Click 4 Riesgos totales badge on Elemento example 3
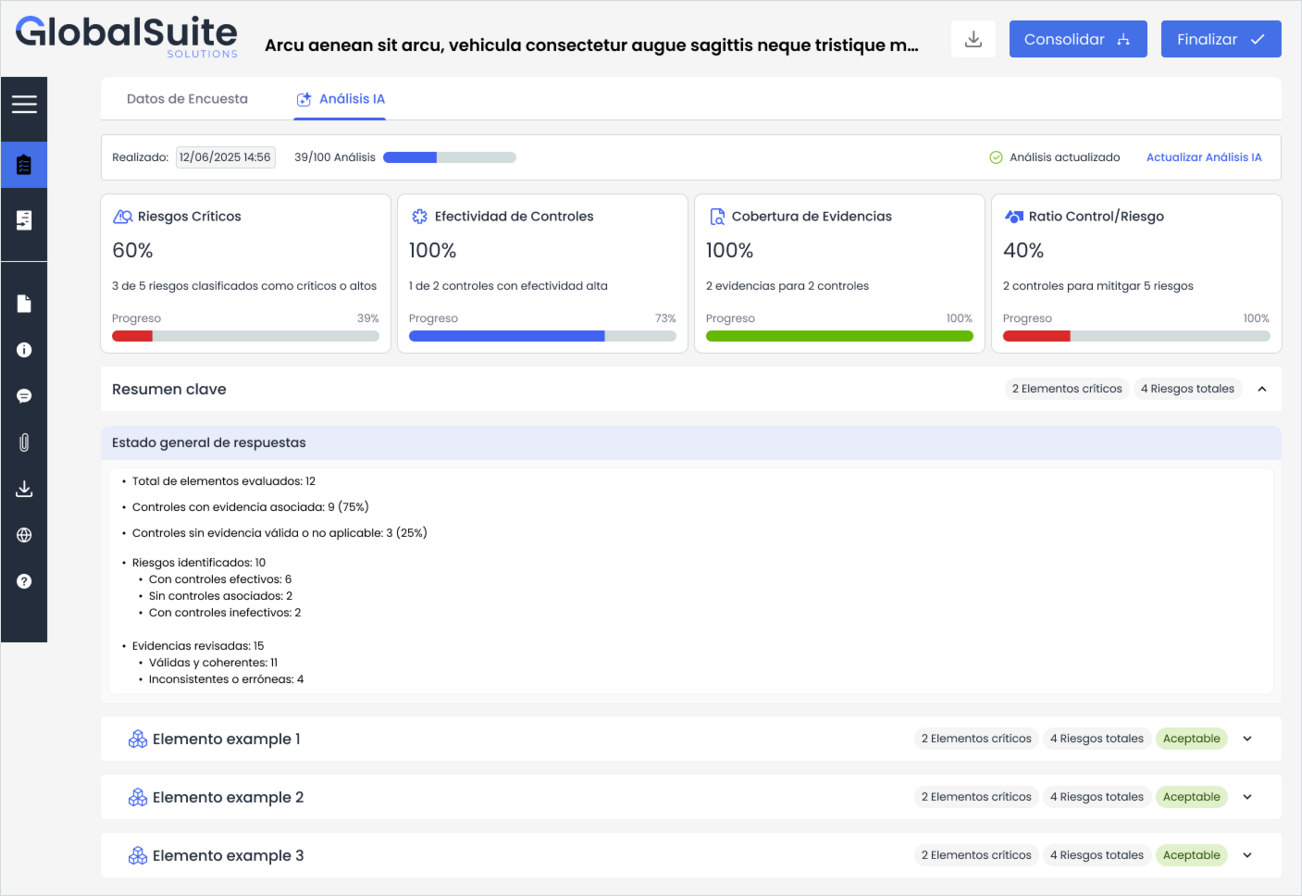Screen dimensions: 1302x896 [x=1096, y=855]
